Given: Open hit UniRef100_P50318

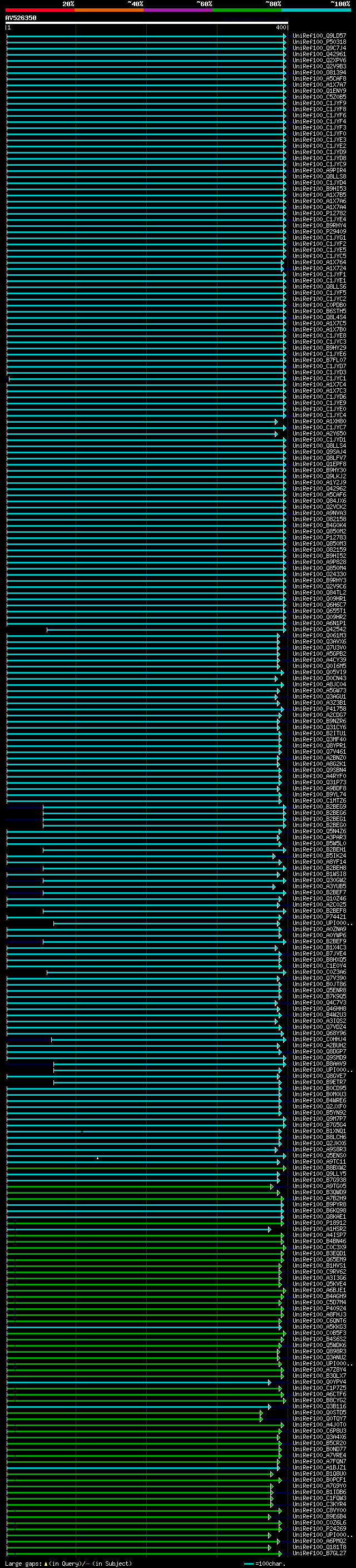Looking at the screenshot, I should [x=319, y=42].
